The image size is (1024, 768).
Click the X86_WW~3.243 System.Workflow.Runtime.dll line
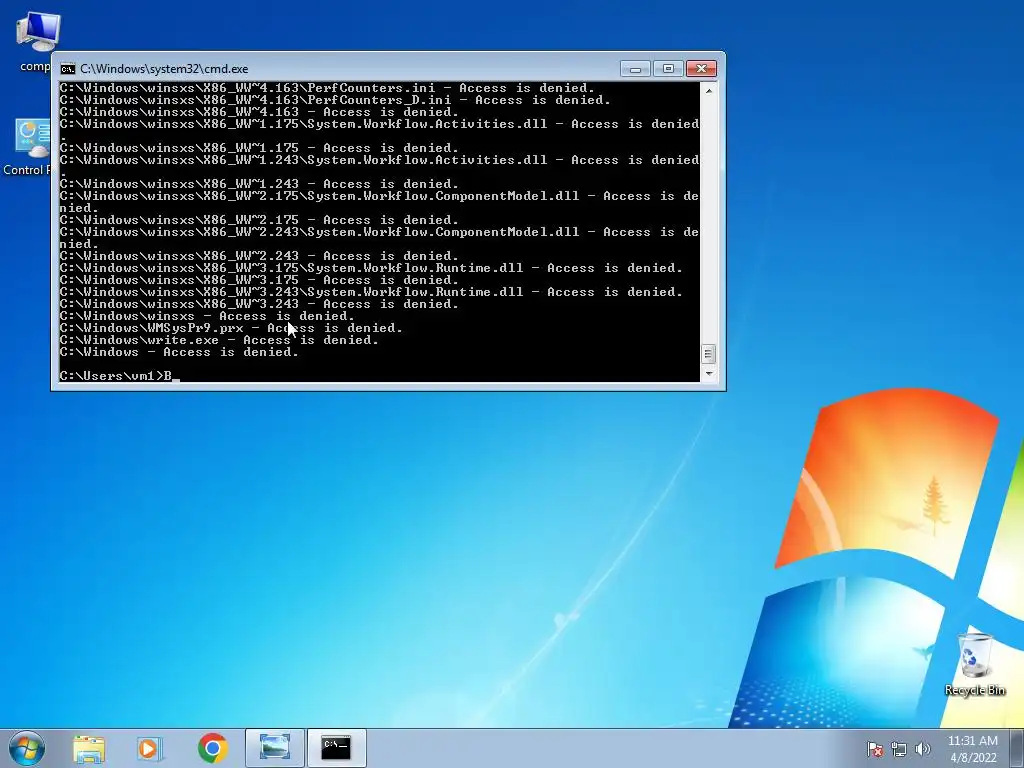370,292
